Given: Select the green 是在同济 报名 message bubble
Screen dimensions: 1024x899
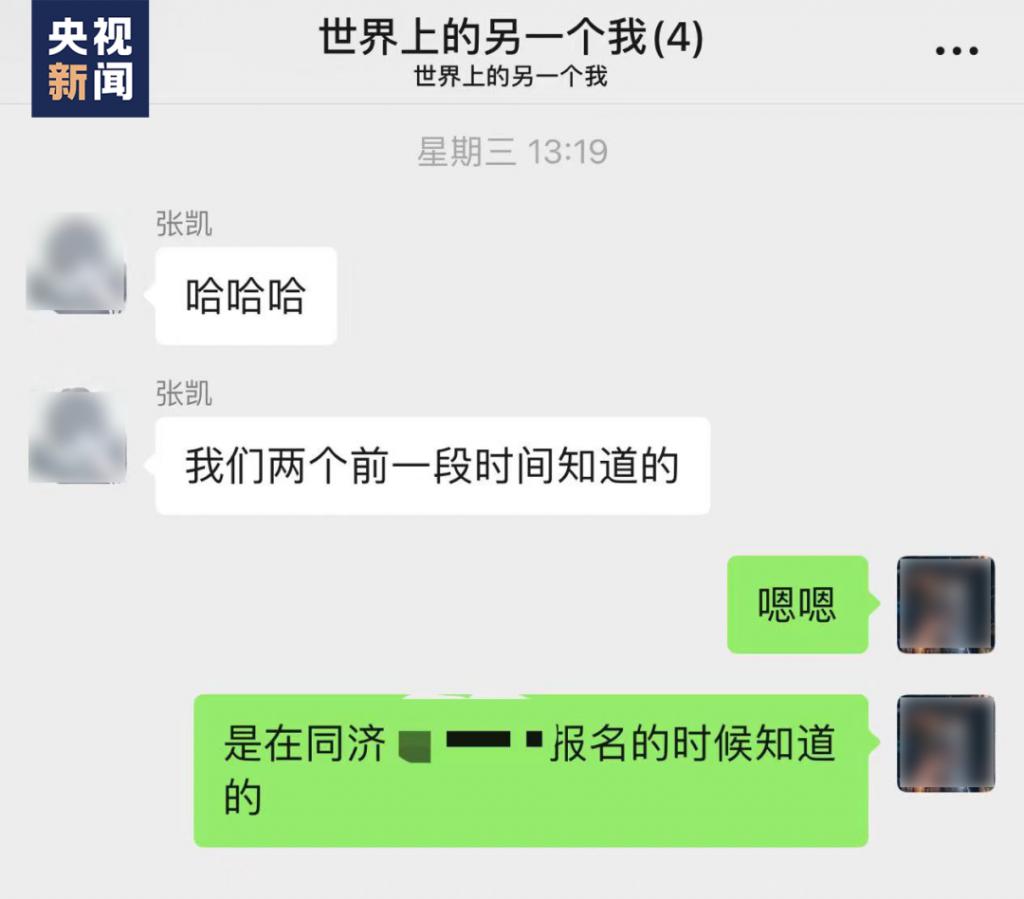Looking at the screenshot, I should (531, 770).
